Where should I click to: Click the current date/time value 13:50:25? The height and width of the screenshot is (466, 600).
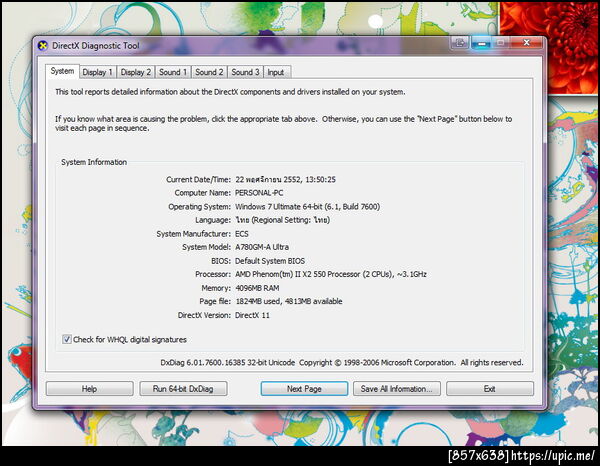coord(285,179)
